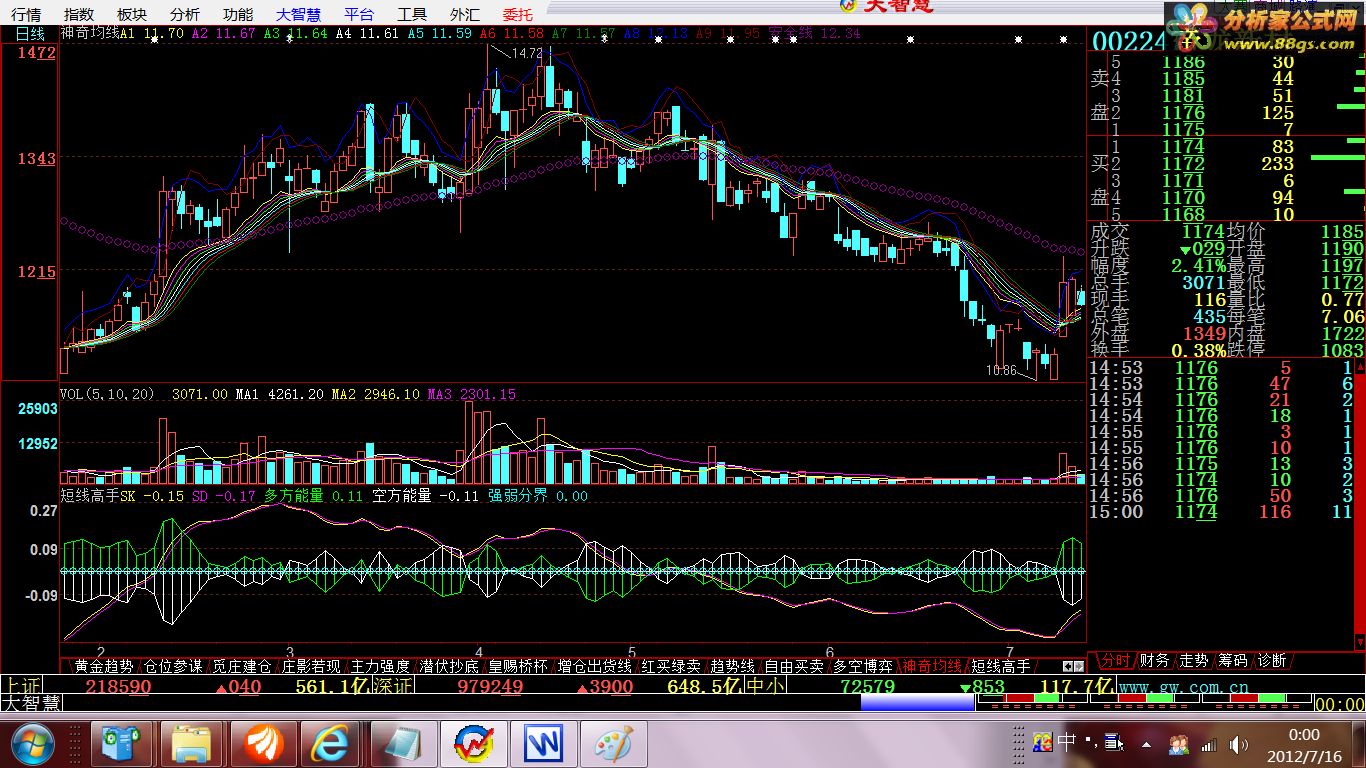Click the volume speaker tray icon

(1240, 744)
